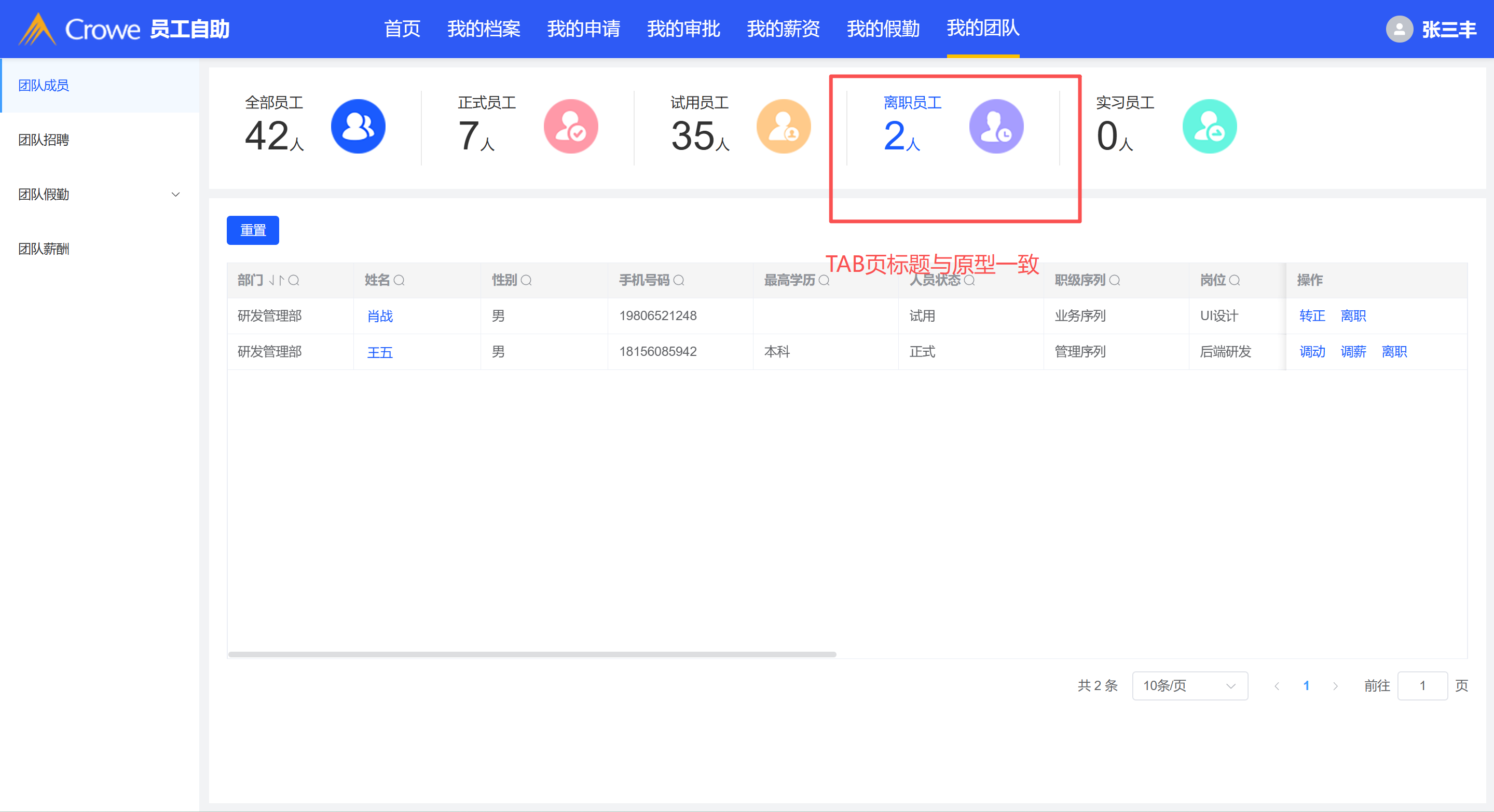Click search icon in 手机号码 column header
The image size is (1494, 812).
click(x=679, y=281)
